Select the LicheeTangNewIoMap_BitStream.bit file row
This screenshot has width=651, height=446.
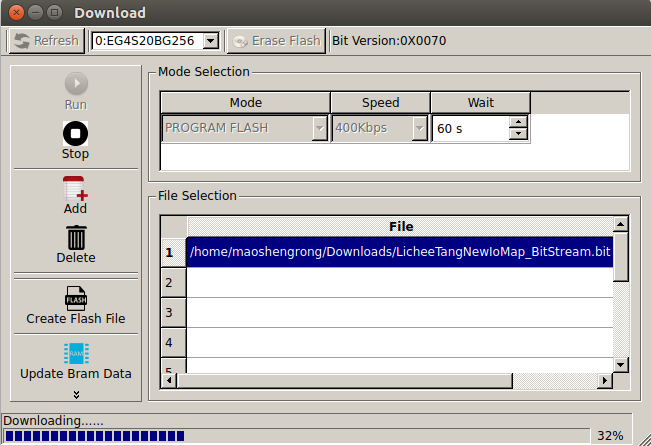tap(399, 253)
